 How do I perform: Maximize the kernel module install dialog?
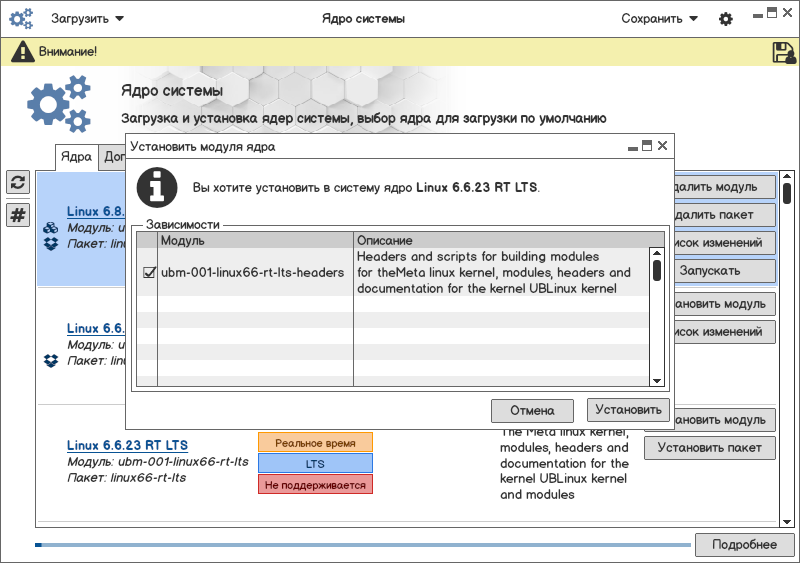(647, 146)
